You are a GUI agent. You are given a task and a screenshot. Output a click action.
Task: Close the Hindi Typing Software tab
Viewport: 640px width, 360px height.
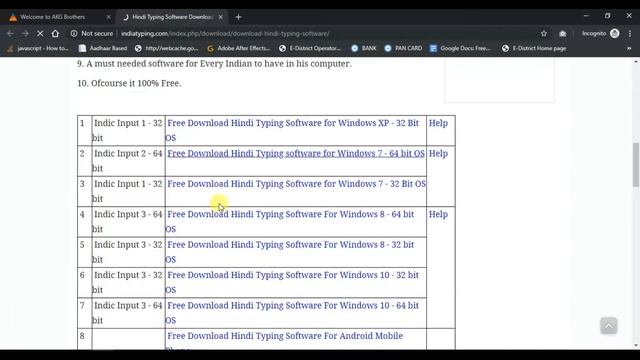(220, 17)
